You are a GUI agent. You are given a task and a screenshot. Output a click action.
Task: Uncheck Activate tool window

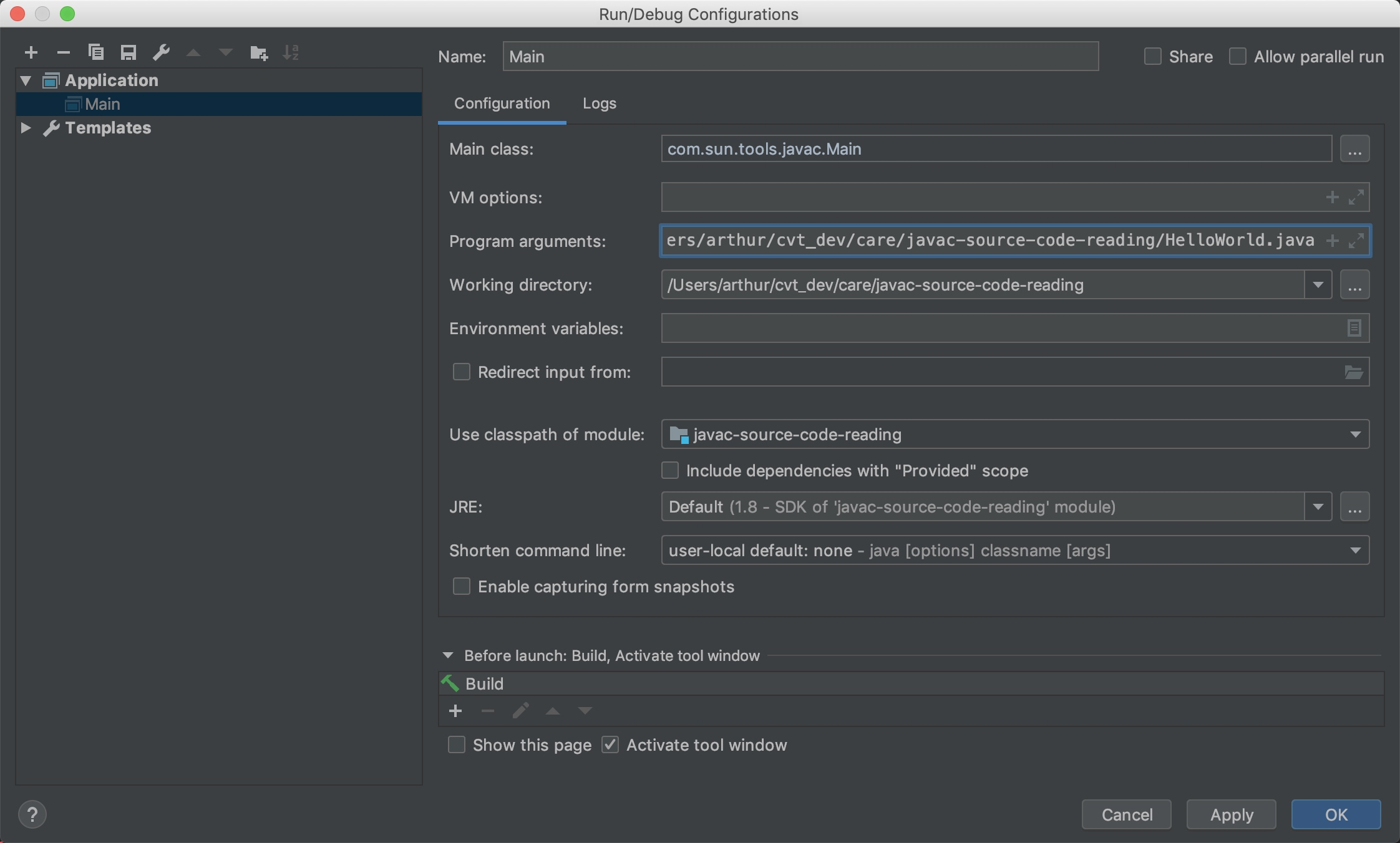click(x=610, y=744)
